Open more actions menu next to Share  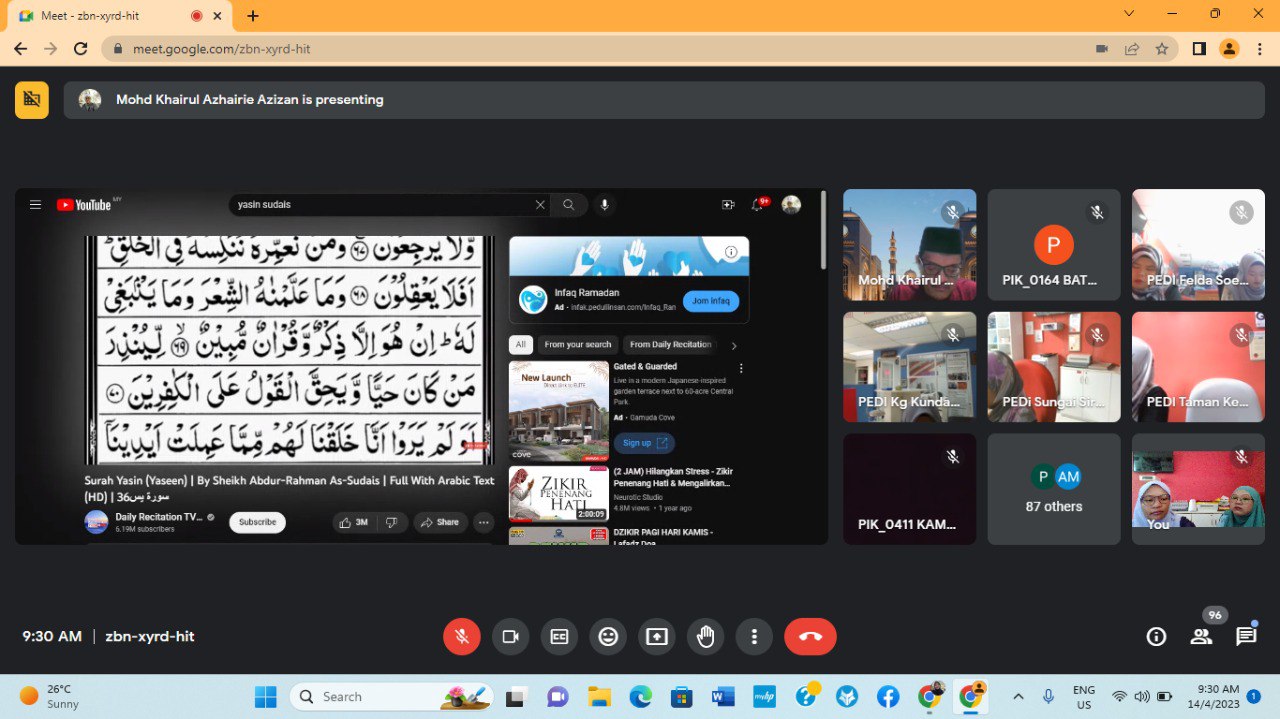pos(484,522)
